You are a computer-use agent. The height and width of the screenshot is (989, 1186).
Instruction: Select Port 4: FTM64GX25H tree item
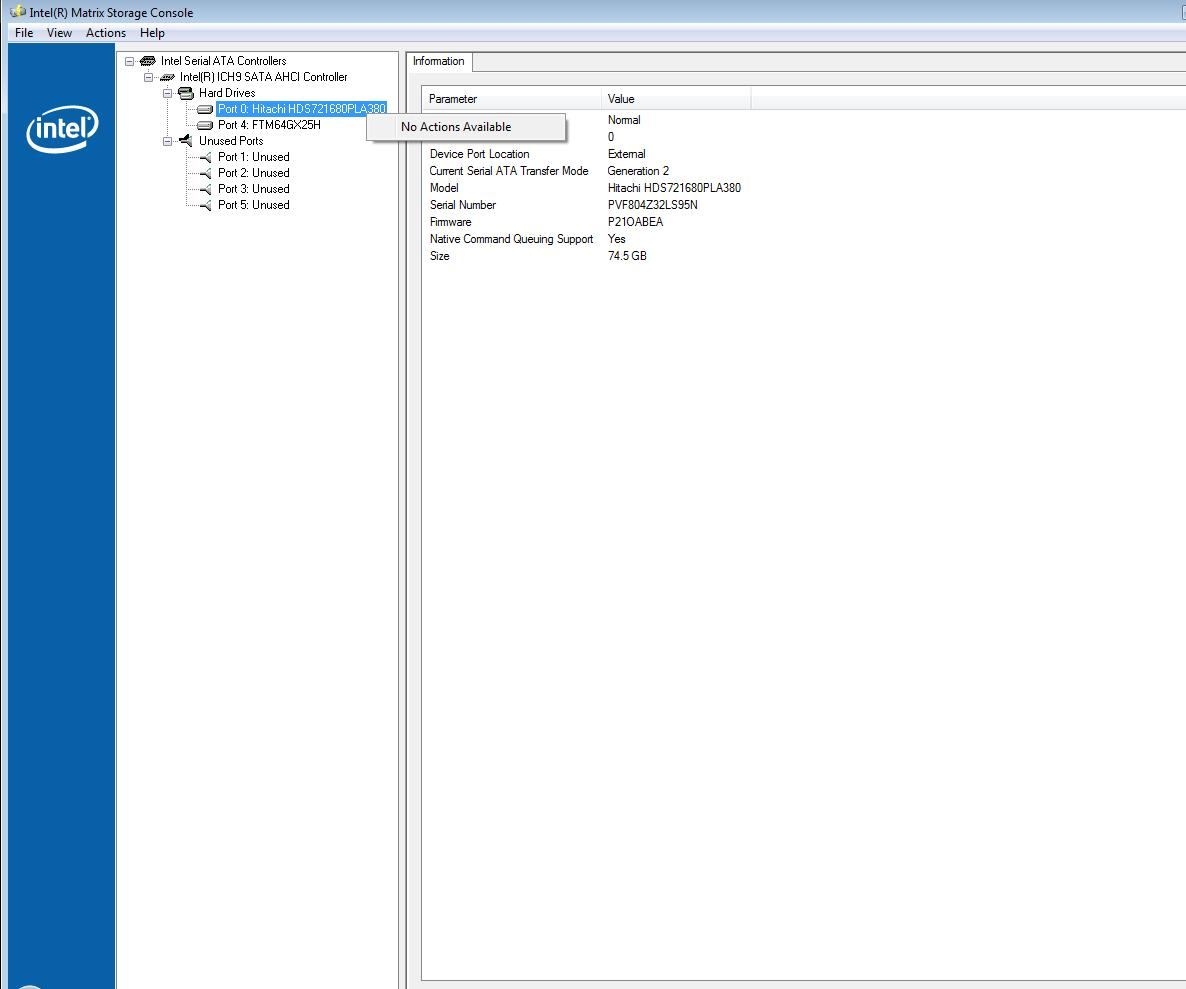(269, 125)
